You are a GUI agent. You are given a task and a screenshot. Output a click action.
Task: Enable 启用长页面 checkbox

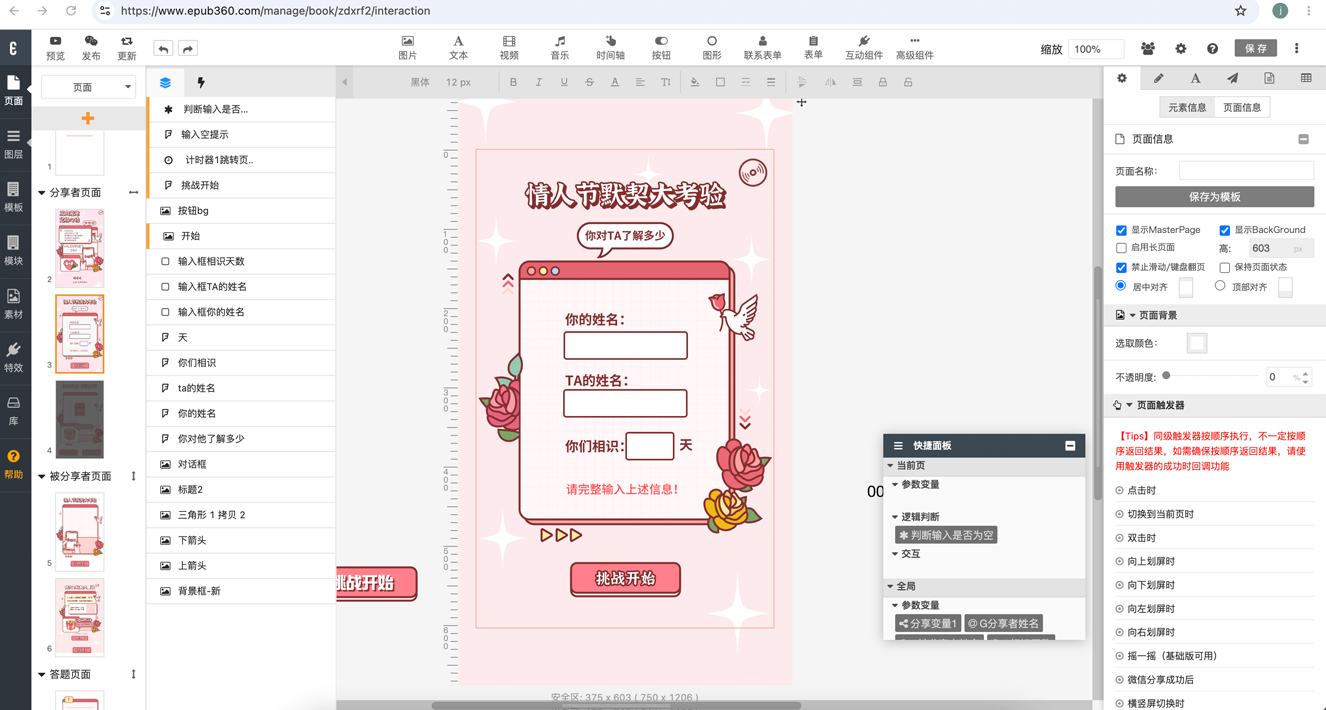point(1121,248)
